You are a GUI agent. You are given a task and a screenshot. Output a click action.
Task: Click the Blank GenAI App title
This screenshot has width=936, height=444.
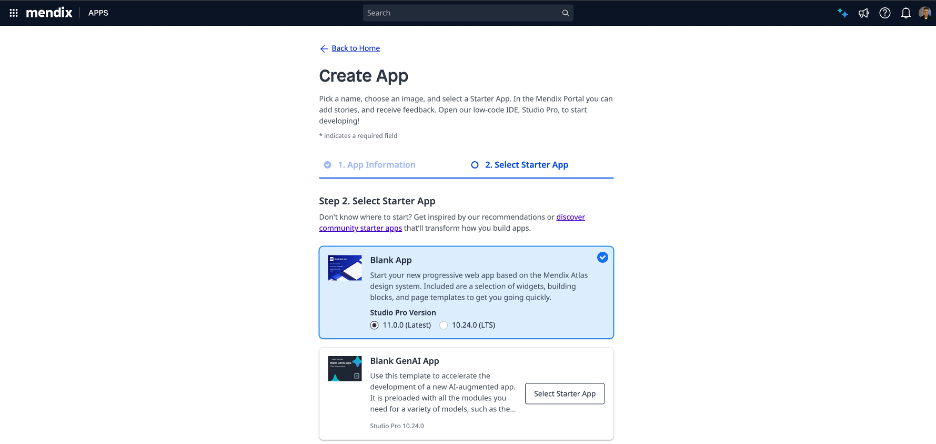point(405,360)
